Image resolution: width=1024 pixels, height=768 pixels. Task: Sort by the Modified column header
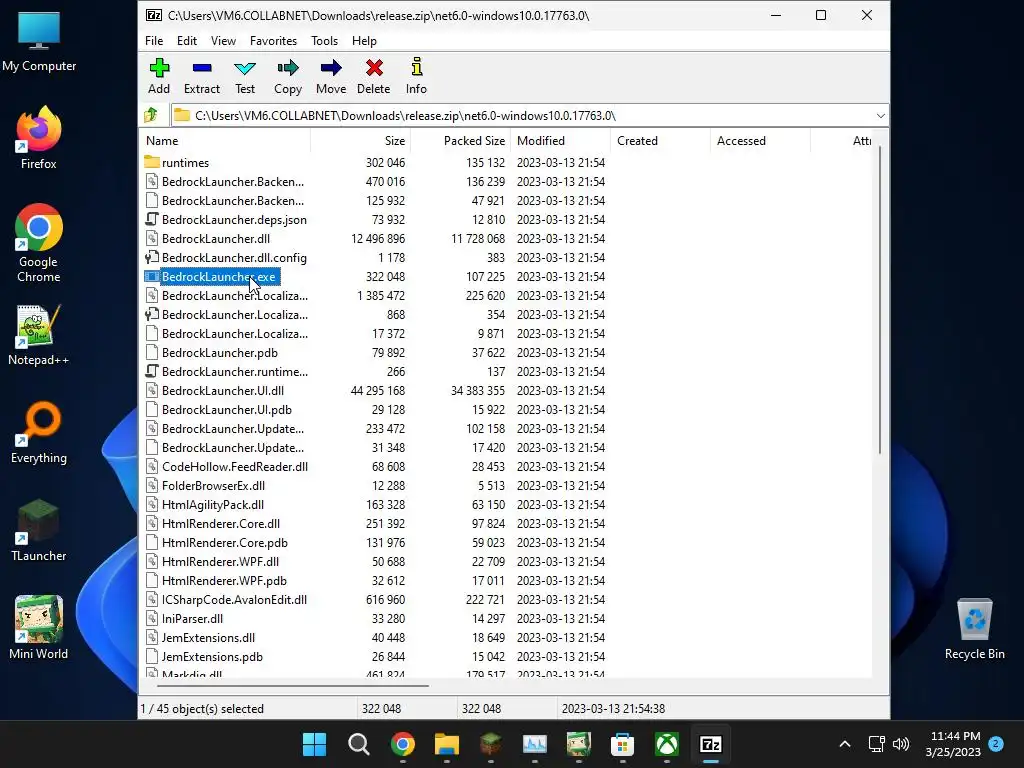pyautogui.click(x=561, y=140)
